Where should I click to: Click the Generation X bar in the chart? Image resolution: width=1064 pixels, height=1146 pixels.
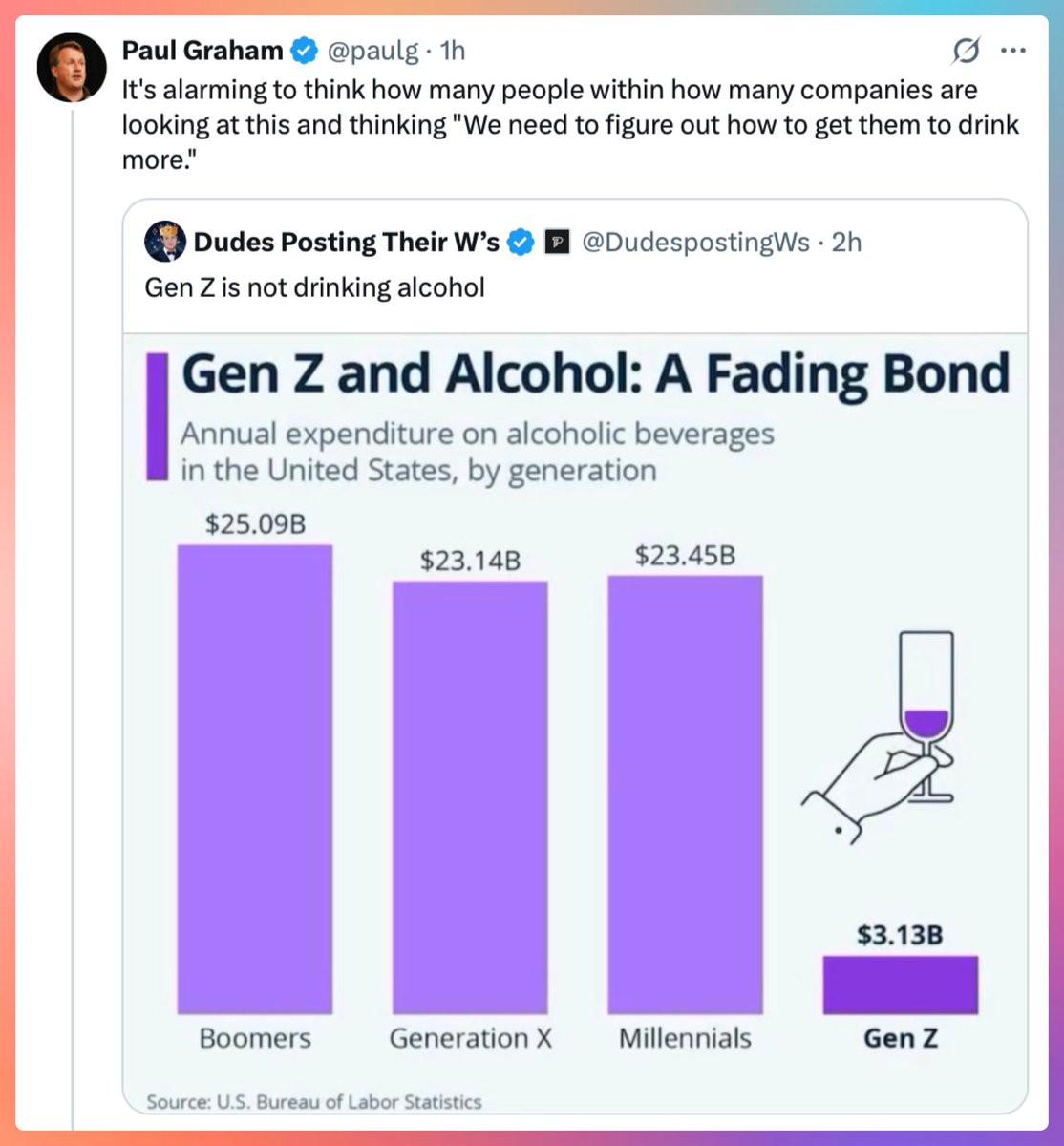coord(470,797)
